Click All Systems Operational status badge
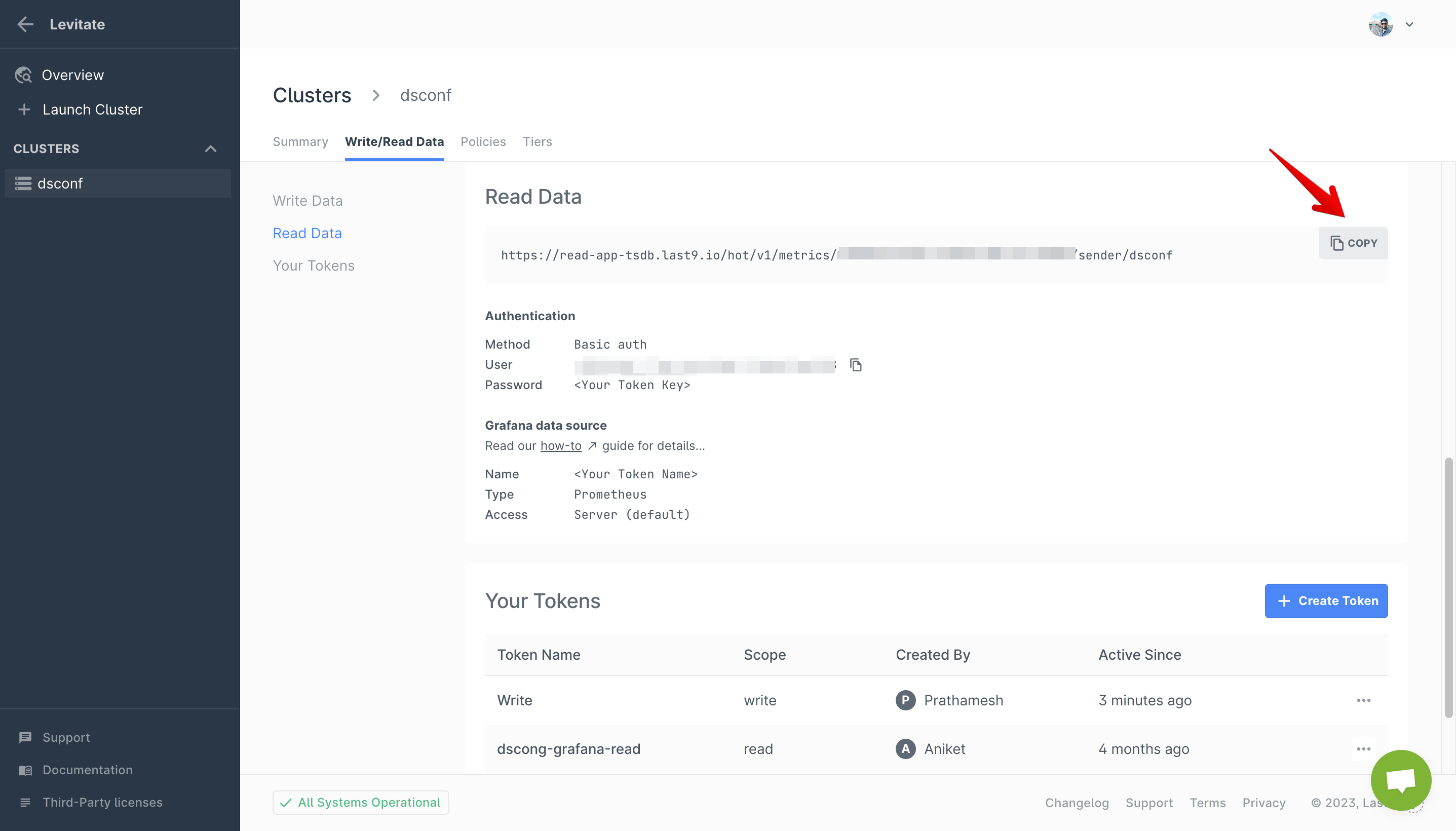Viewport: 1456px width, 831px height. point(361,803)
